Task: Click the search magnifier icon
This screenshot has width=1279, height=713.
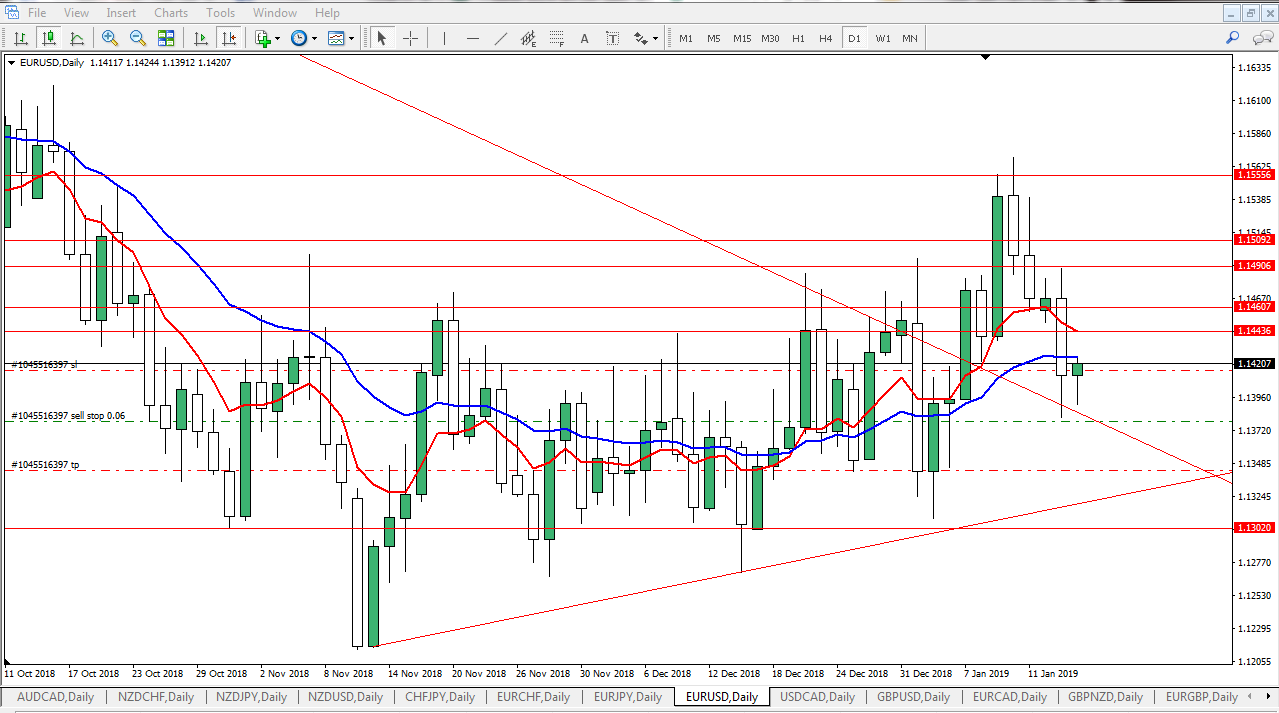Action: click(x=1232, y=38)
